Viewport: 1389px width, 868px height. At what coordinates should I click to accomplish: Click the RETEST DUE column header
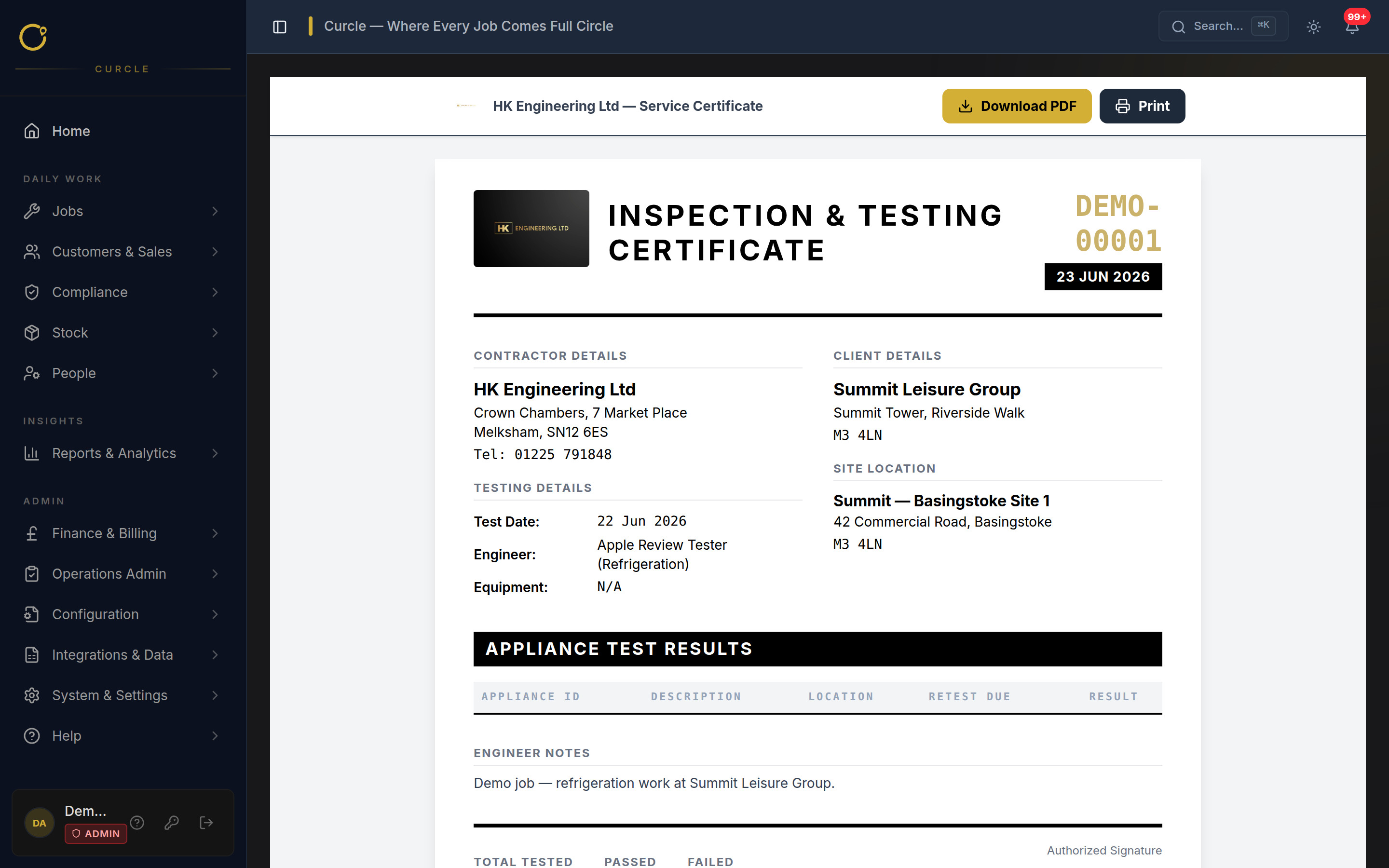969,696
